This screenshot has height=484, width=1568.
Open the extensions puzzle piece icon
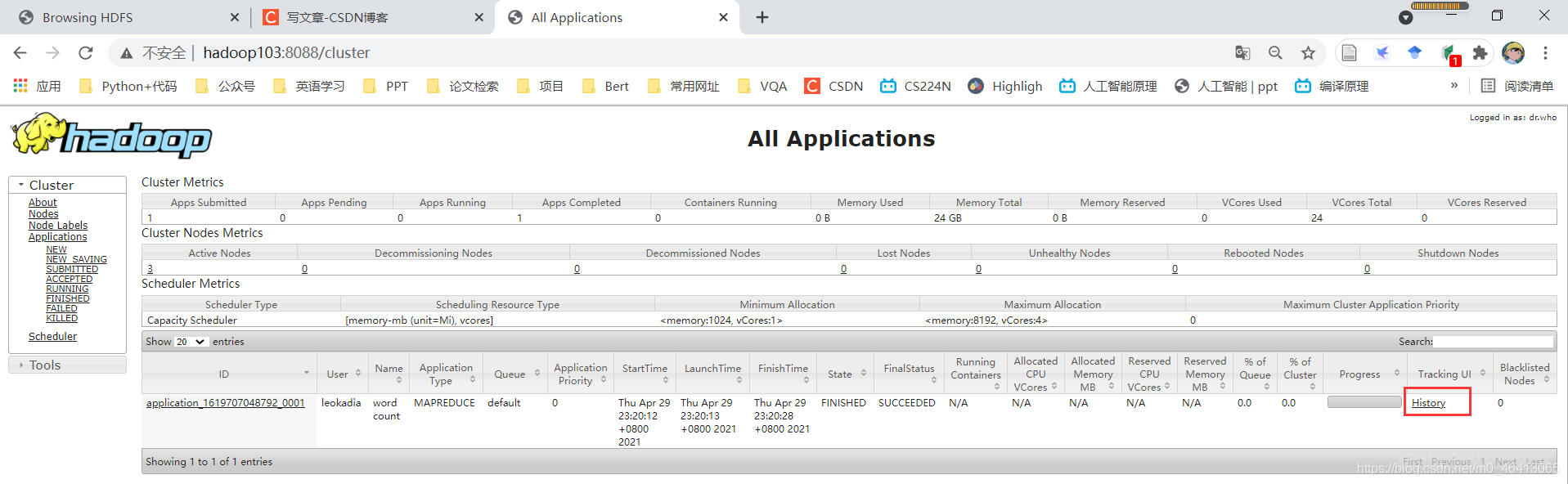1480,53
